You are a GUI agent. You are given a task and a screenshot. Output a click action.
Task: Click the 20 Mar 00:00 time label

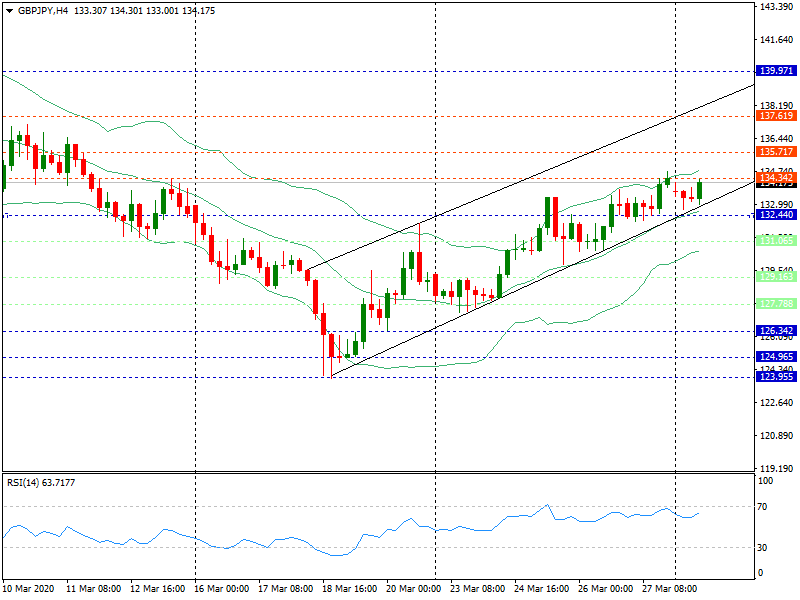(414, 588)
